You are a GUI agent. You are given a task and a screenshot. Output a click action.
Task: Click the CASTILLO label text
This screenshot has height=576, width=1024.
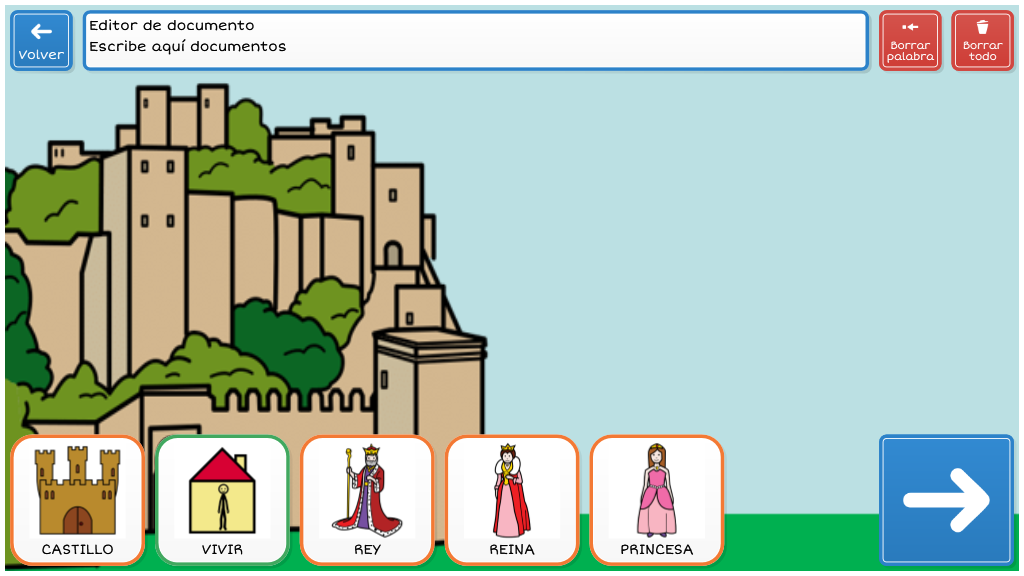coord(78,549)
